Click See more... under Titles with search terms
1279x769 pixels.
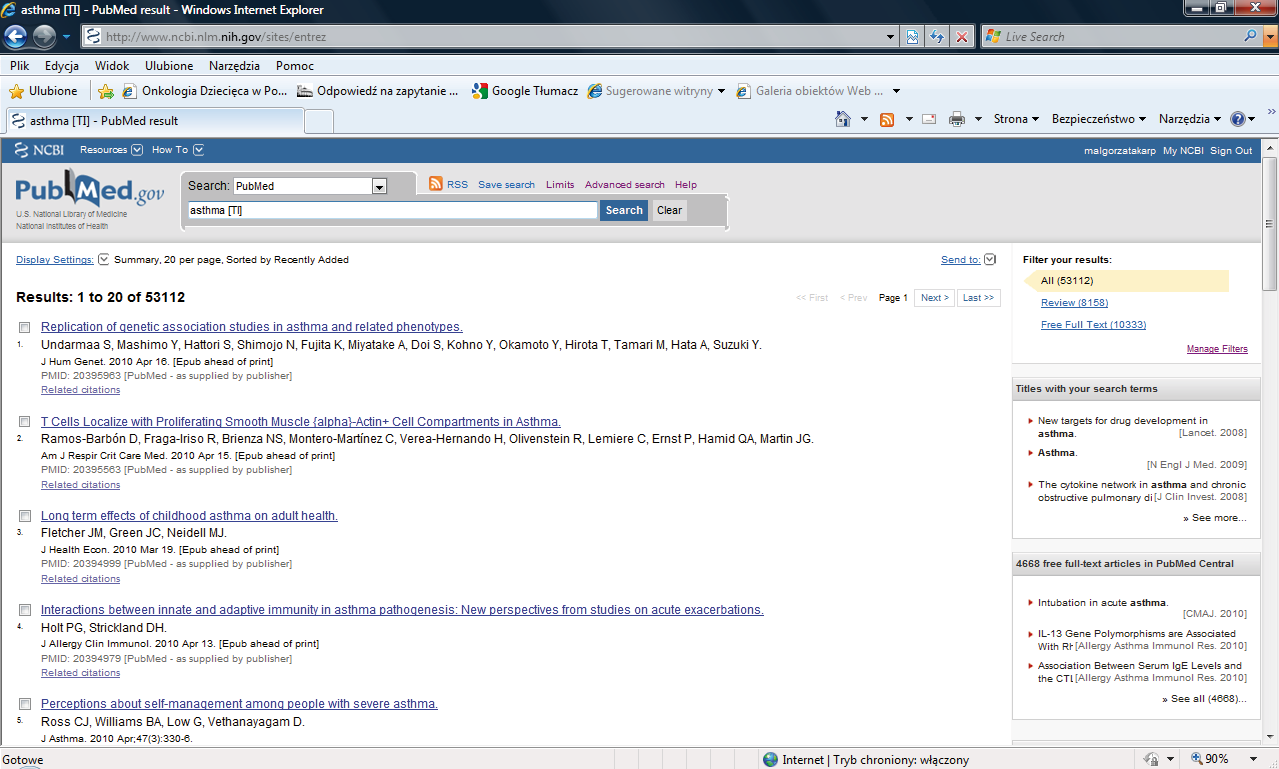1215,518
